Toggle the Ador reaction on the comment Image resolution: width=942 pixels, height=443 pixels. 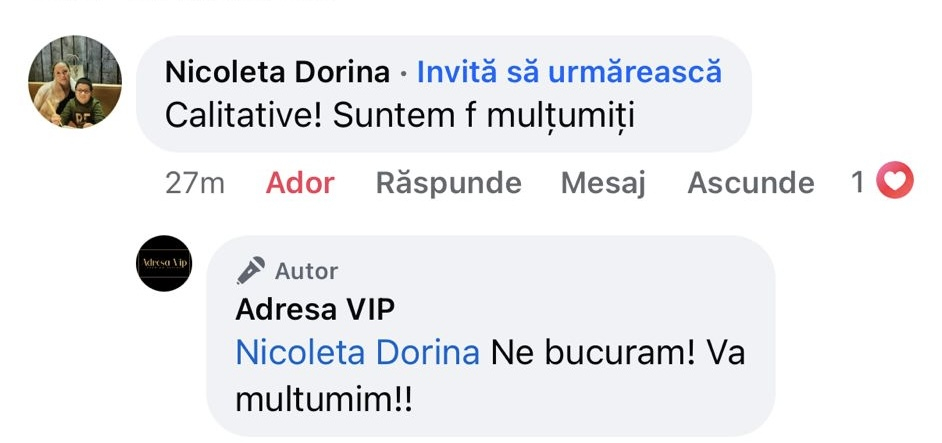(x=300, y=183)
